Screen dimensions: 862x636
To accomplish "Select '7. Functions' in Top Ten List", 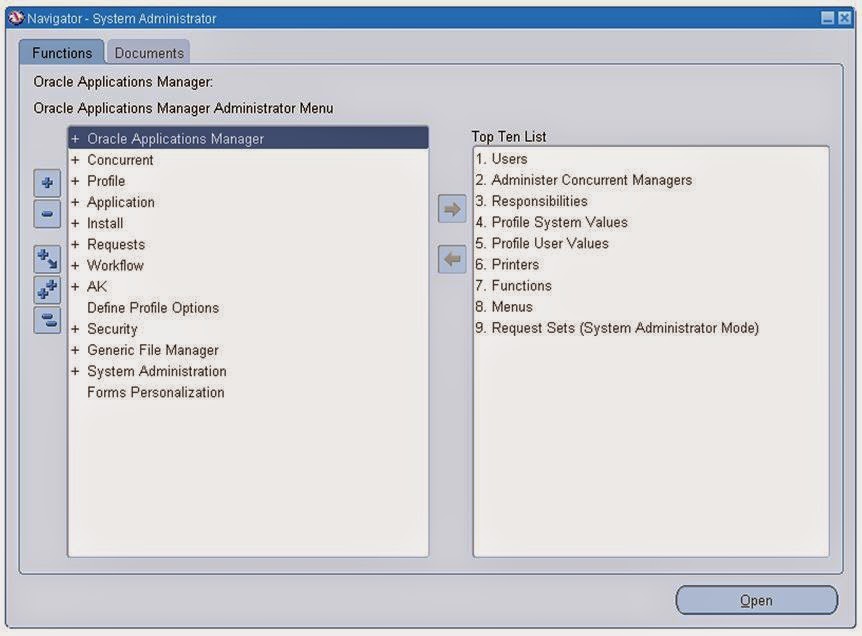I will coord(513,286).
